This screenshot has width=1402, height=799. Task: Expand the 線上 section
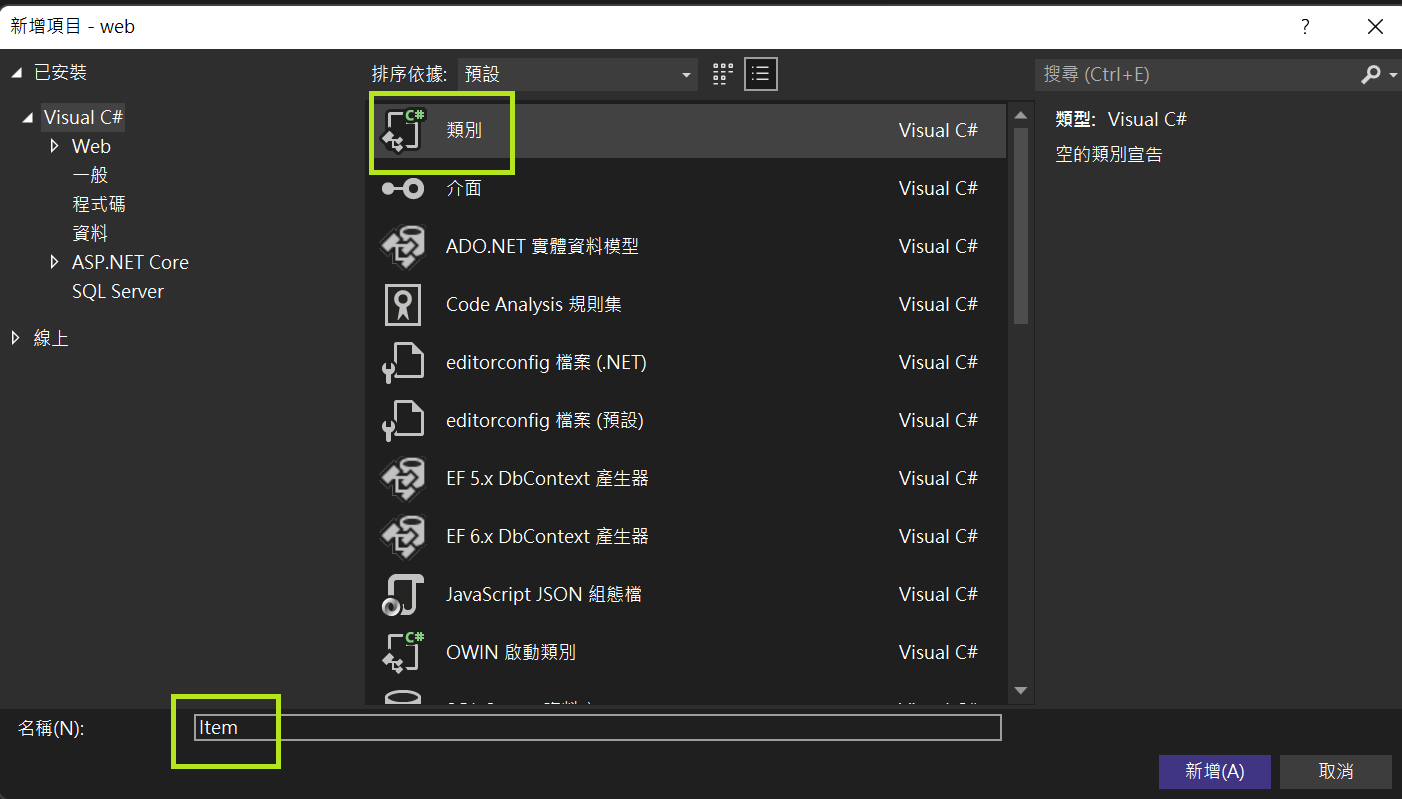(16, 338)
